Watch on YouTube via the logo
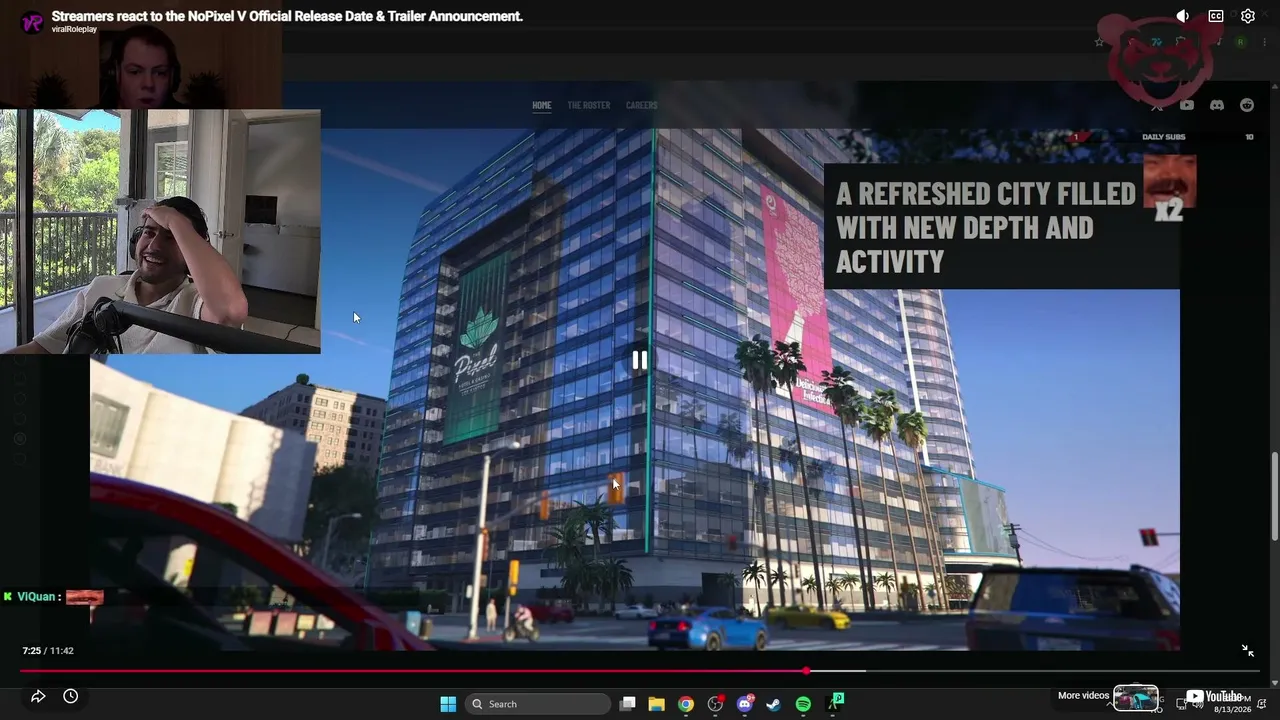1280x720 pixels. click(1214, 697)
